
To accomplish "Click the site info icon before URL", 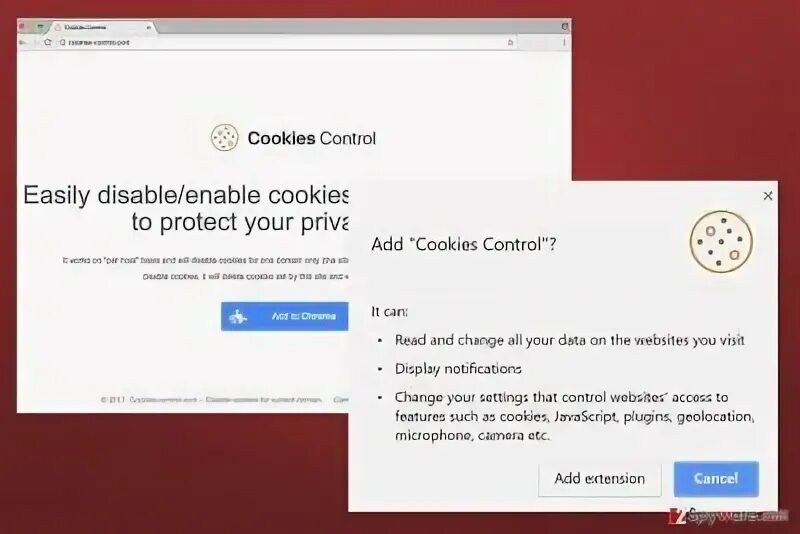I will (62, 43).
